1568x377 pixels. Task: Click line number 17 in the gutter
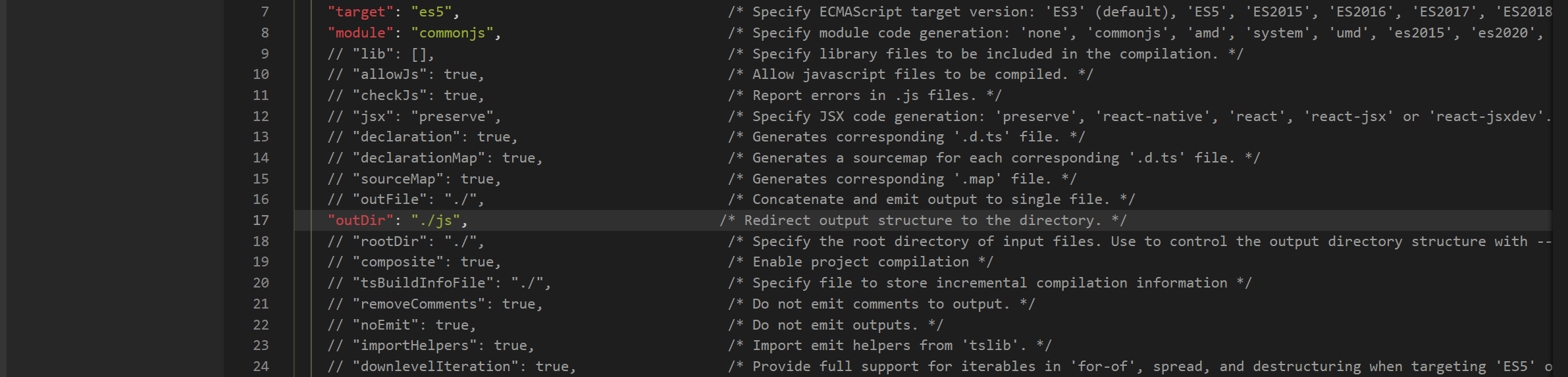[x=261, y=220]
